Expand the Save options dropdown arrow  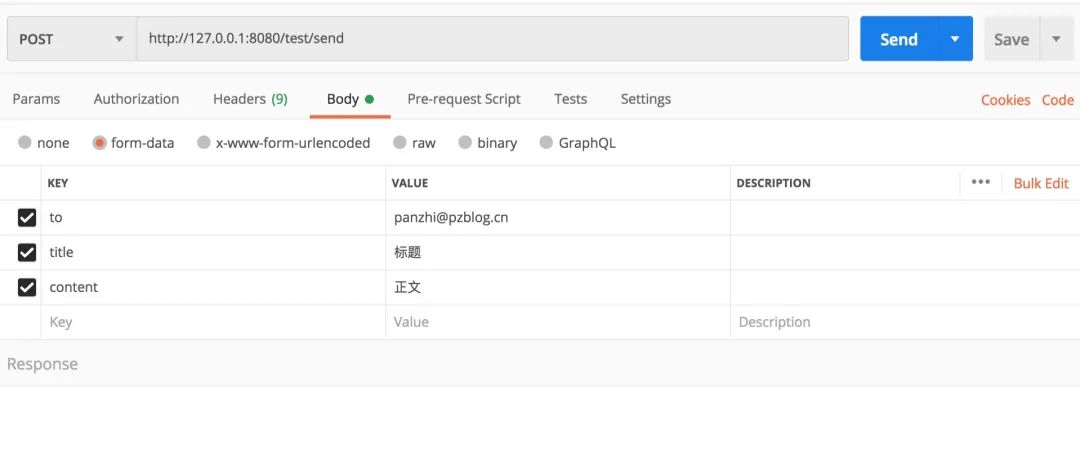pyautogui.click(x=1056, y=39)
